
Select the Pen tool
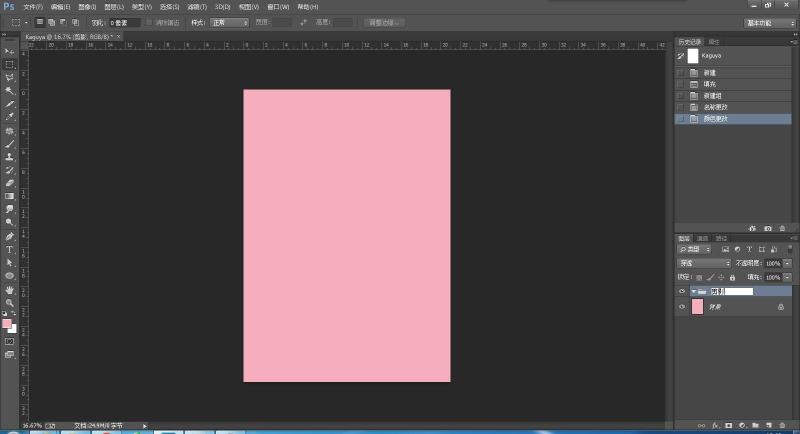[9, 237]
